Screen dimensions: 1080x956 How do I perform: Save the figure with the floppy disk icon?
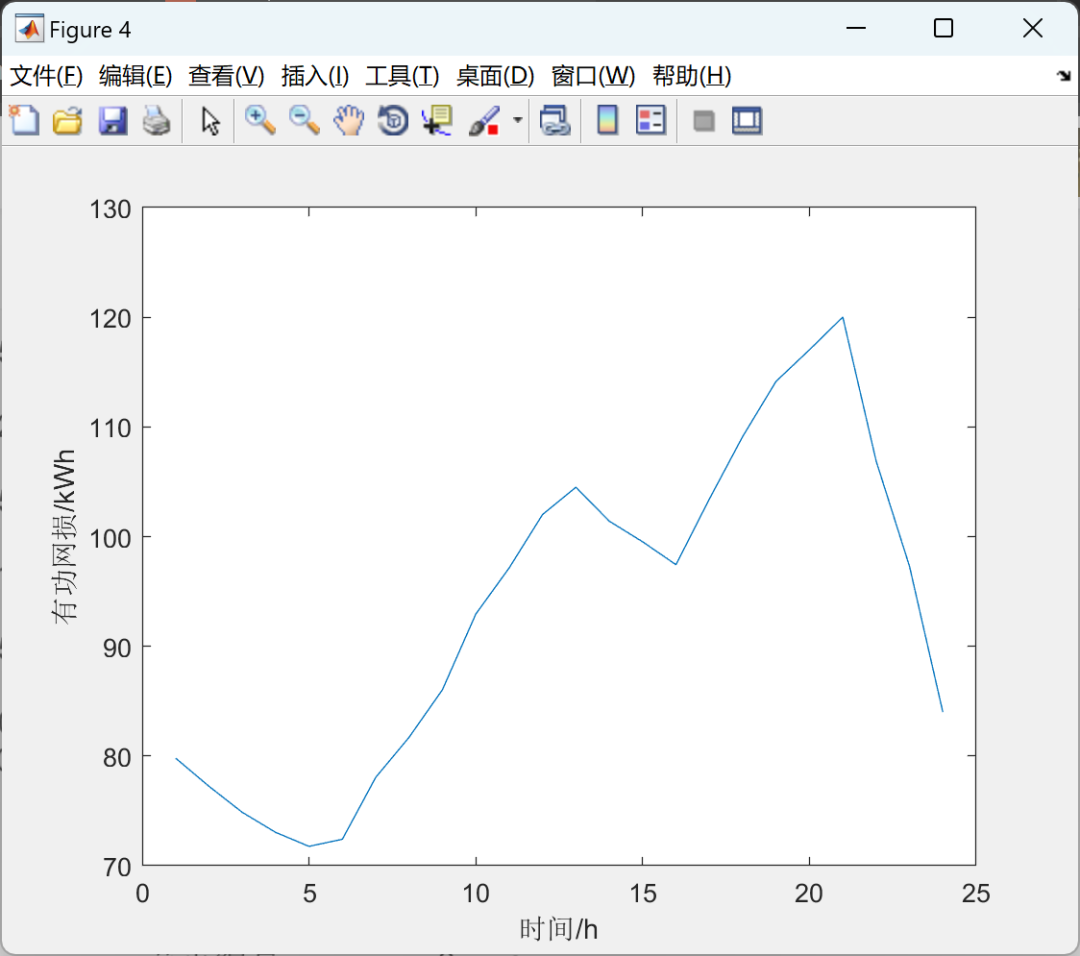[112, 121]
